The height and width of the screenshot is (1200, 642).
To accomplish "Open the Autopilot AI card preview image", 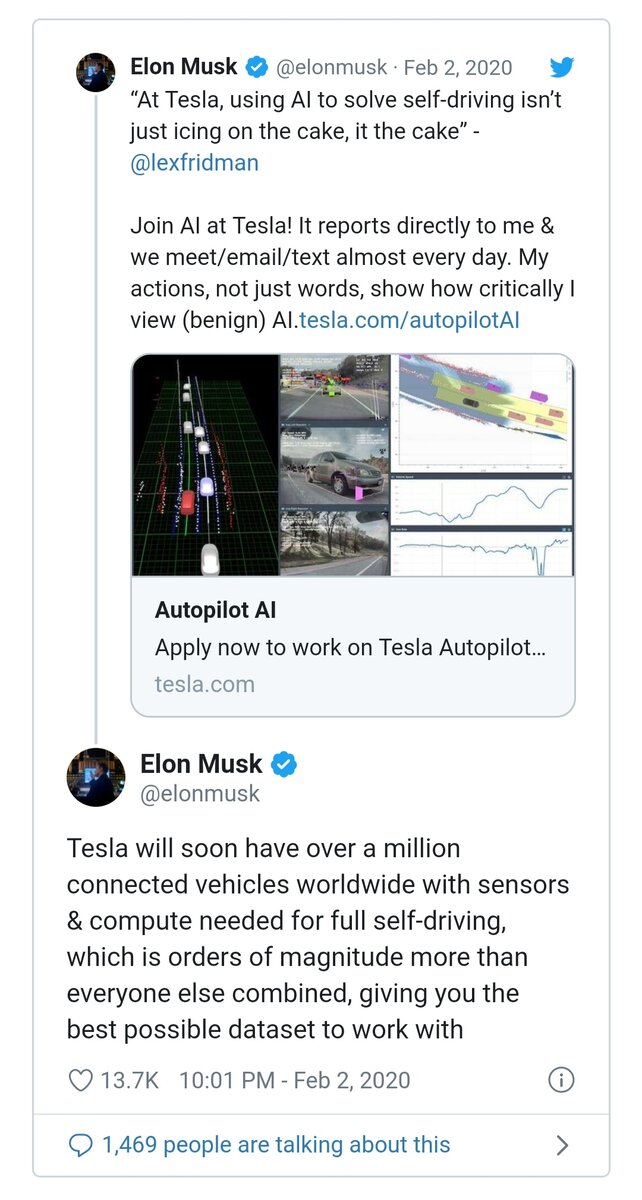I will pyautogui.click(x=353, y=465).
